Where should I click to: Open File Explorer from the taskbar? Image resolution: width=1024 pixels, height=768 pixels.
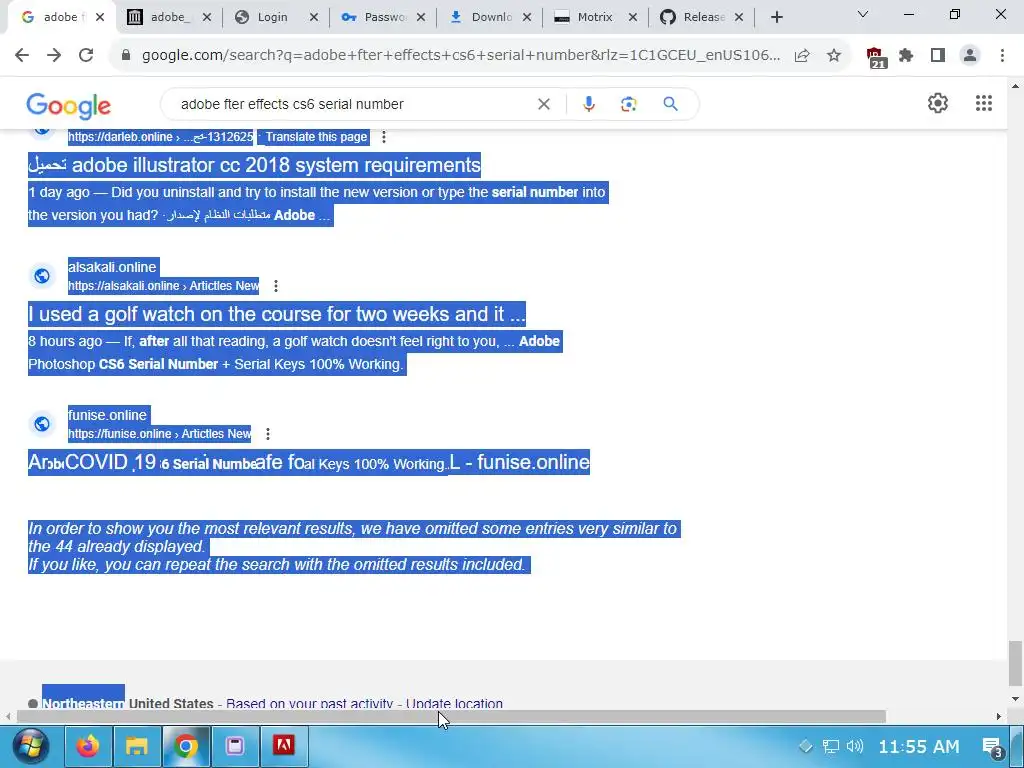137,746
